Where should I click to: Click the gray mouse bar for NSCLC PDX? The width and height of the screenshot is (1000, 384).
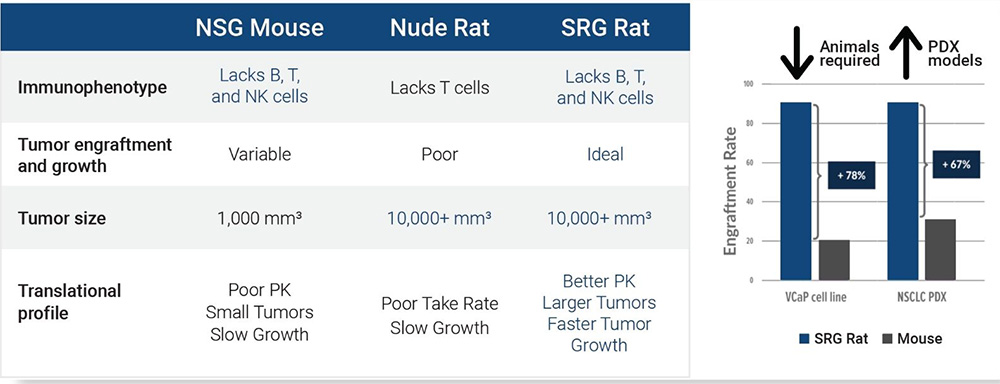[x=940, y=250]
